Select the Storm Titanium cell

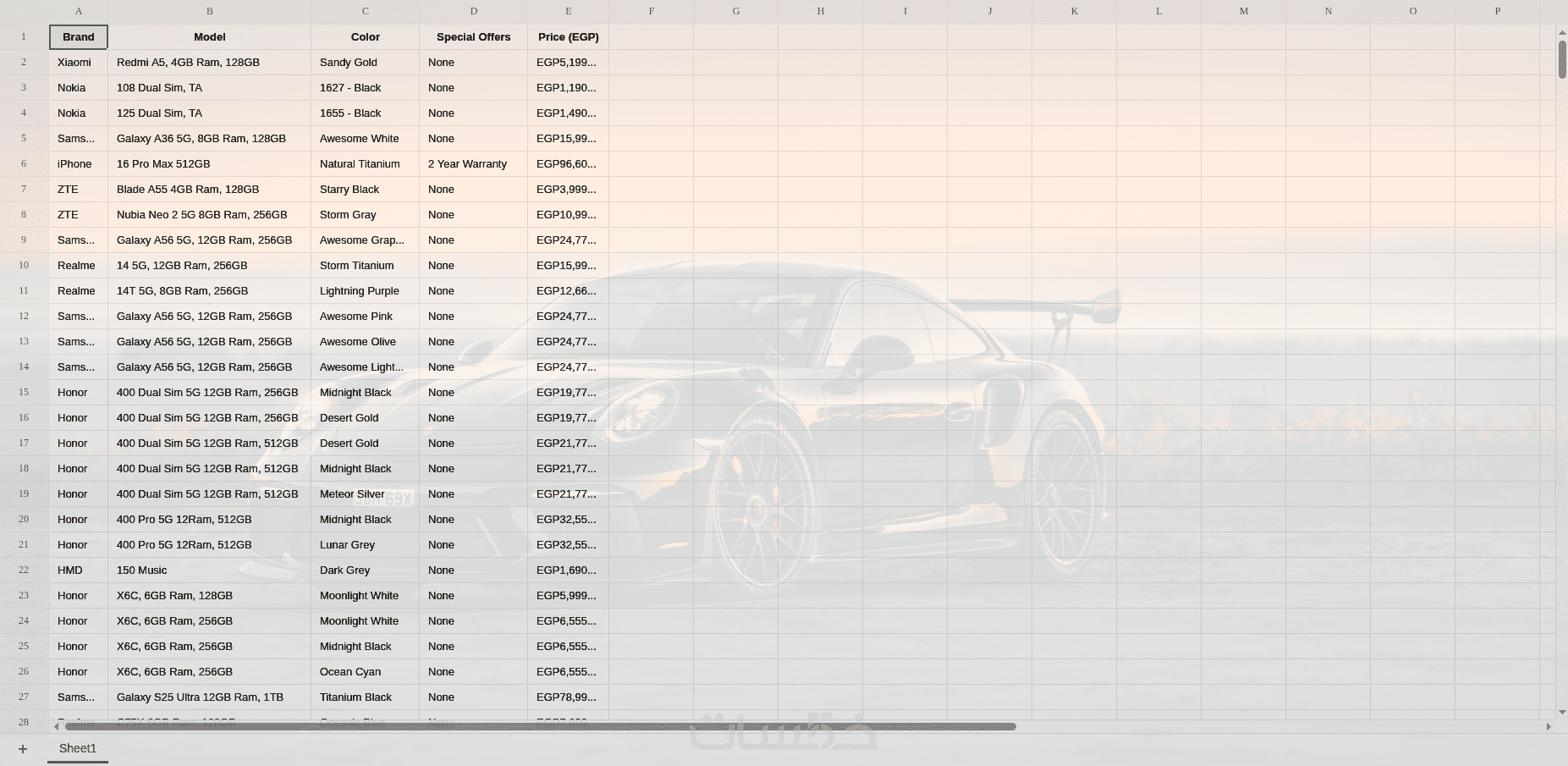(x=366, y=266)
